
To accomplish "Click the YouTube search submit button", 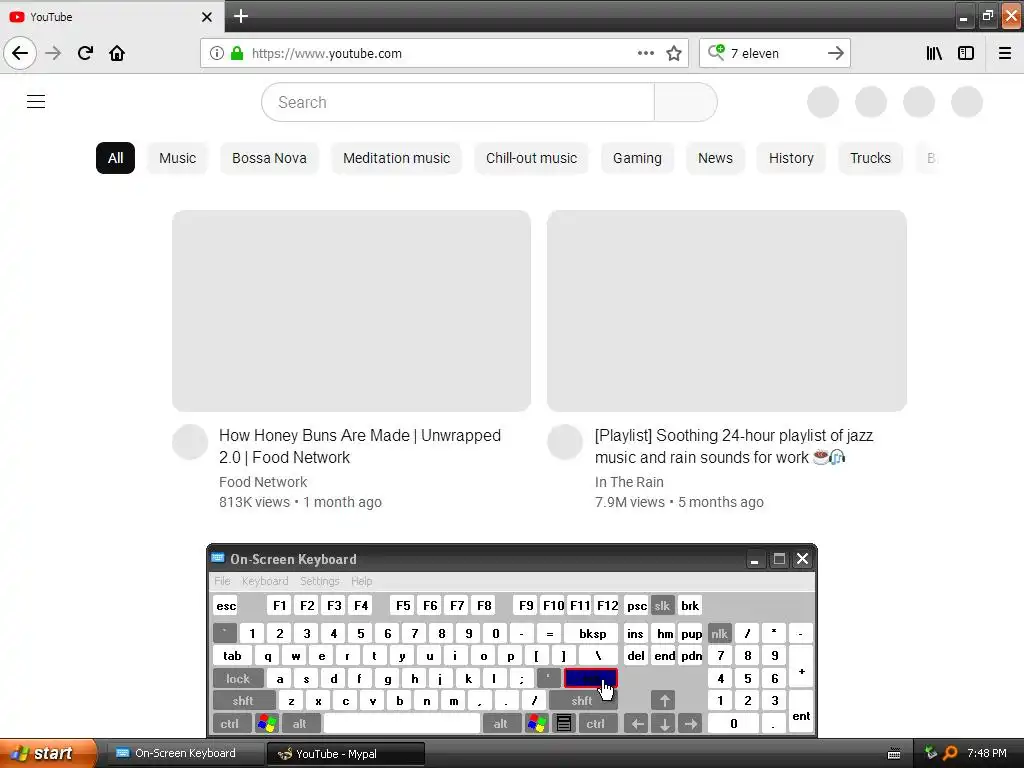I will click(x=686, y=102).
